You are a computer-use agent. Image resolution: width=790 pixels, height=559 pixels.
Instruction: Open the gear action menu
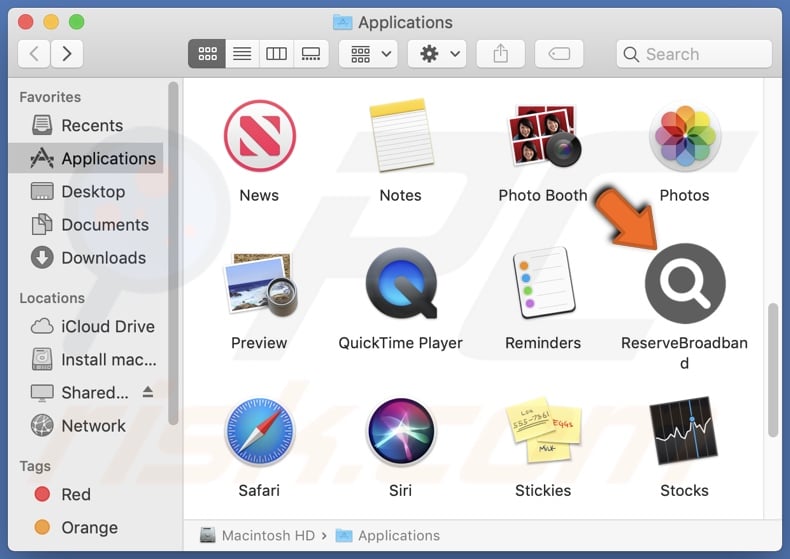point(437,53)
